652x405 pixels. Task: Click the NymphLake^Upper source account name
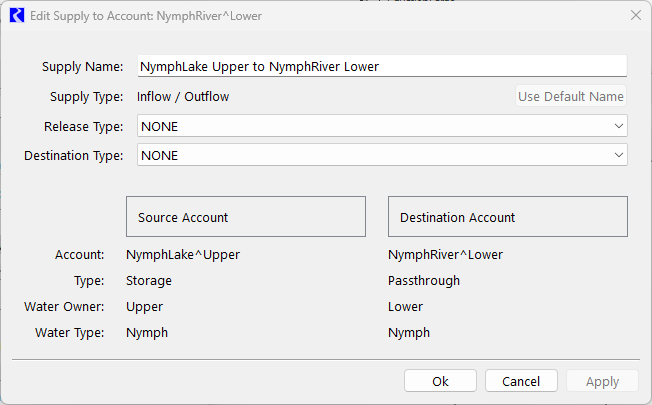coord(182,254)
